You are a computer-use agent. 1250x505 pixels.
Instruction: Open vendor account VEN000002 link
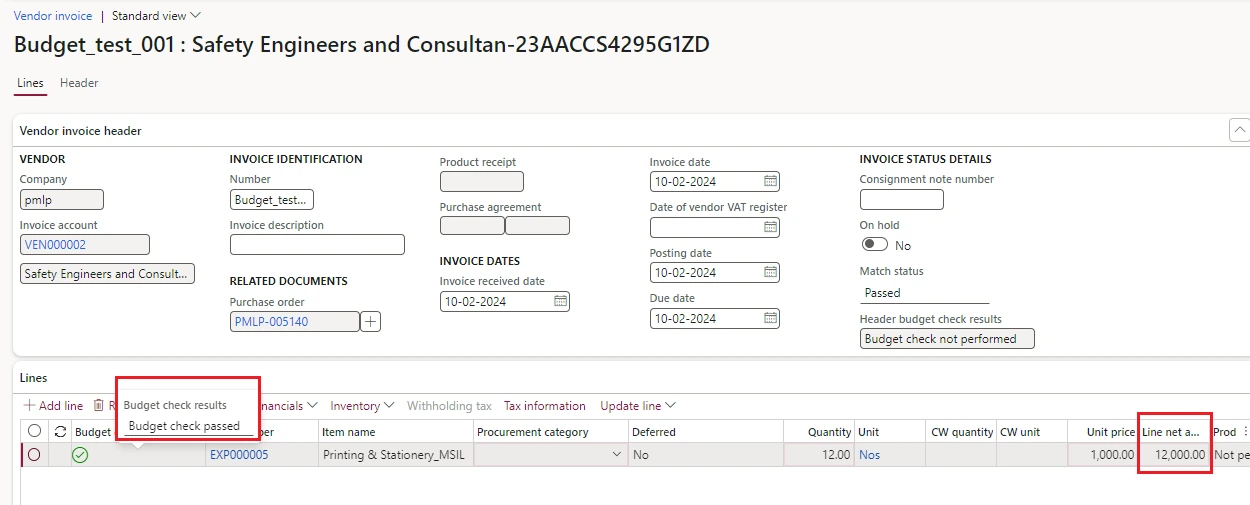(55, 244)
